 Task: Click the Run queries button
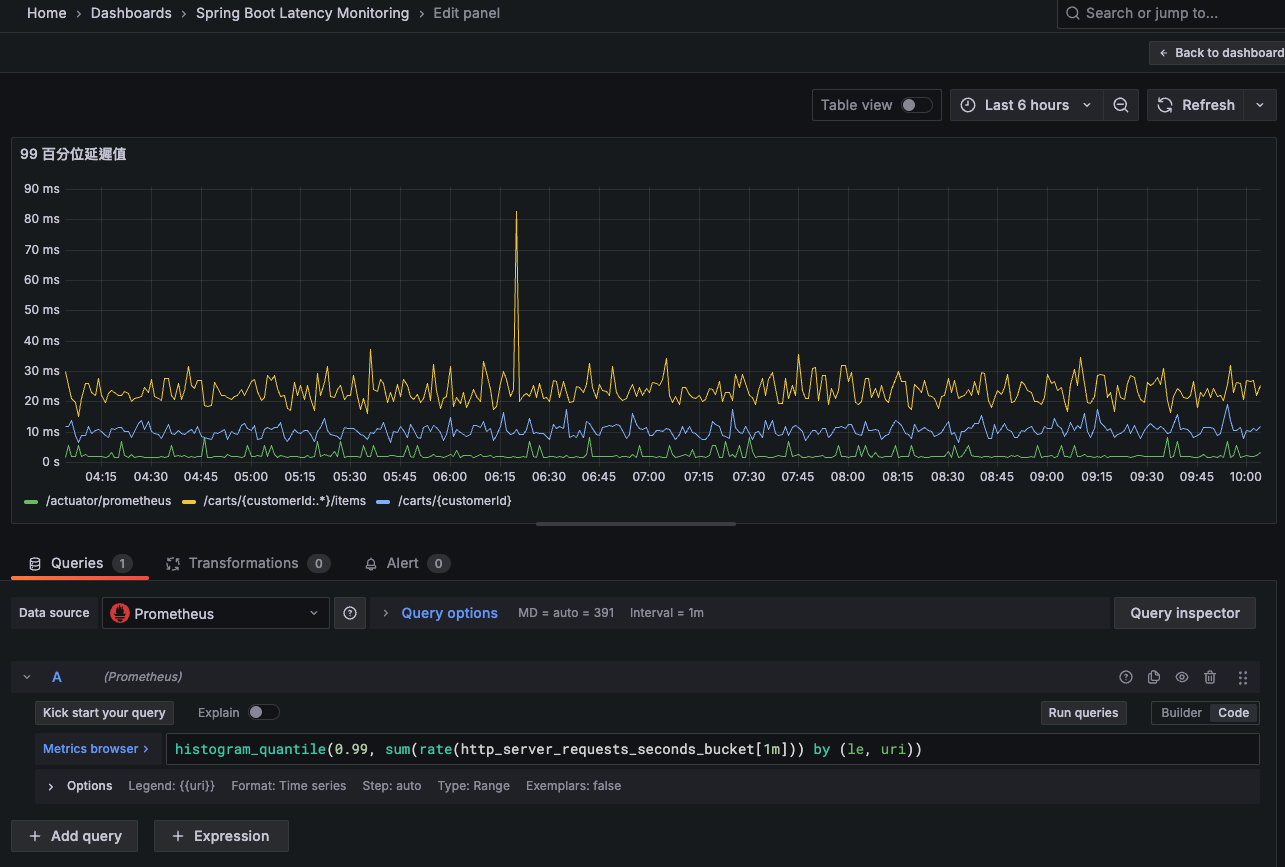(x=1082, y=713)
